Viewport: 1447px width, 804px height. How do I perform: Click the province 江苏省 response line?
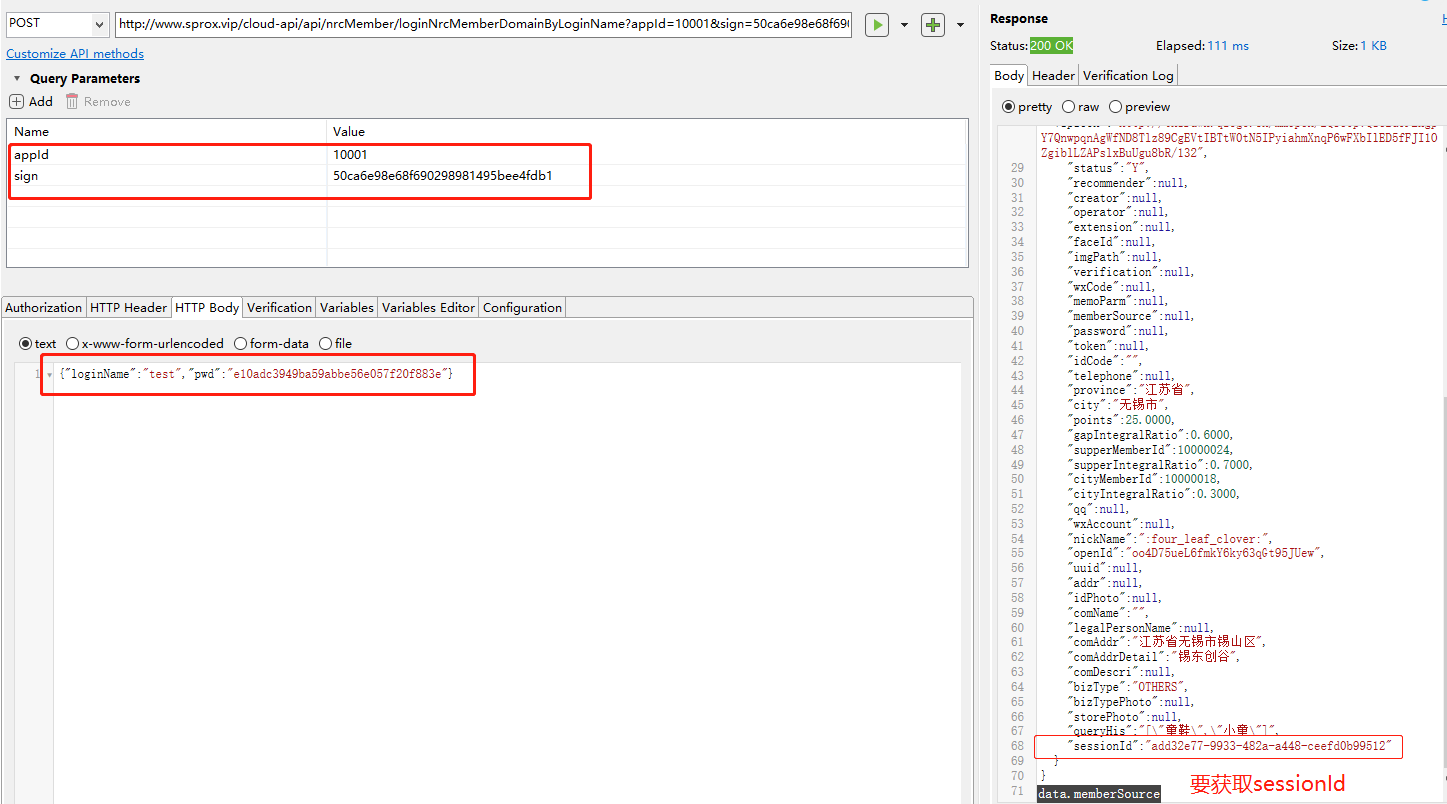click(x=1133, y=390)
